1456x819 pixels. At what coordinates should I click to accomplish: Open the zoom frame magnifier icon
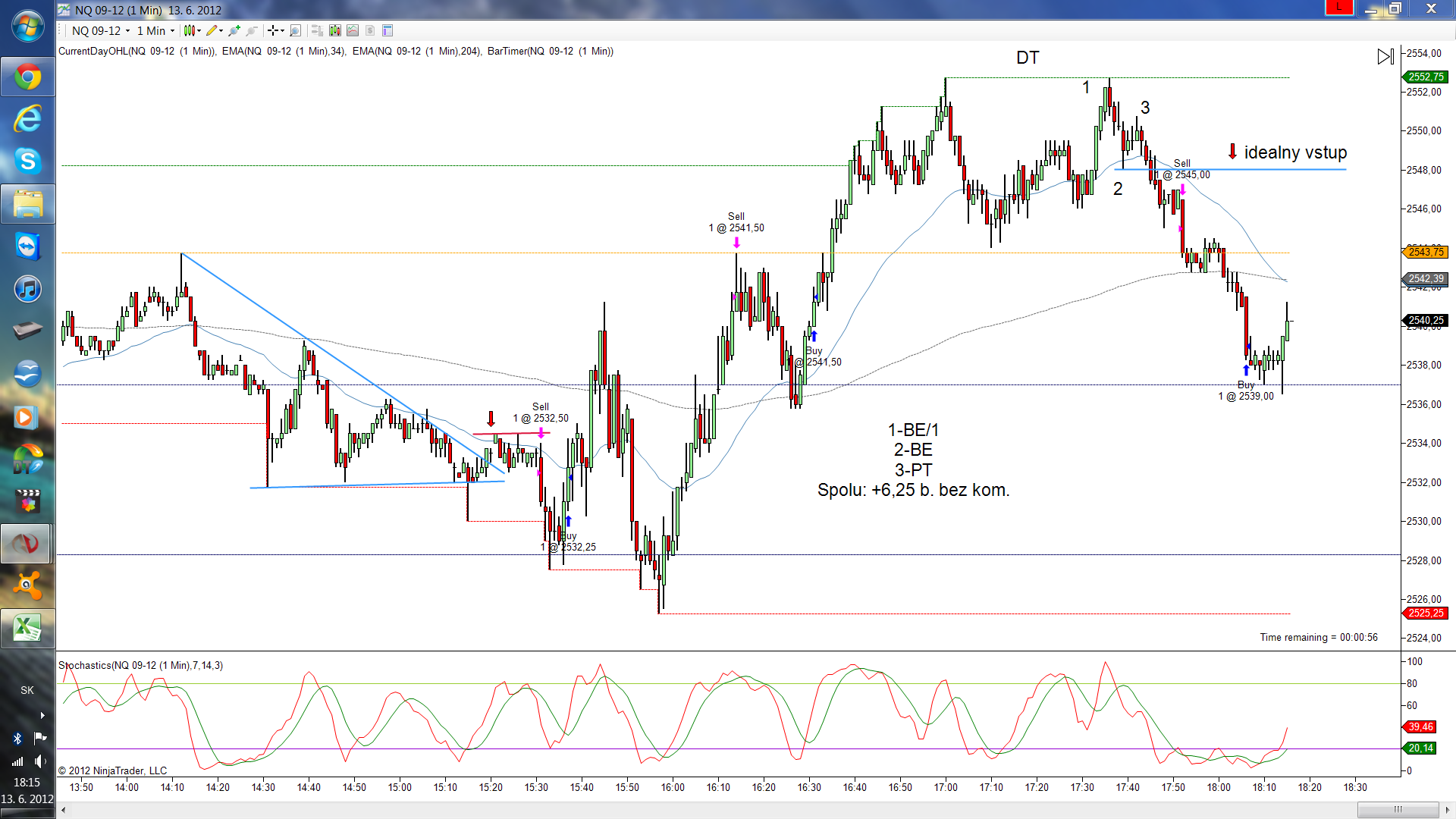tap(296, 31)
